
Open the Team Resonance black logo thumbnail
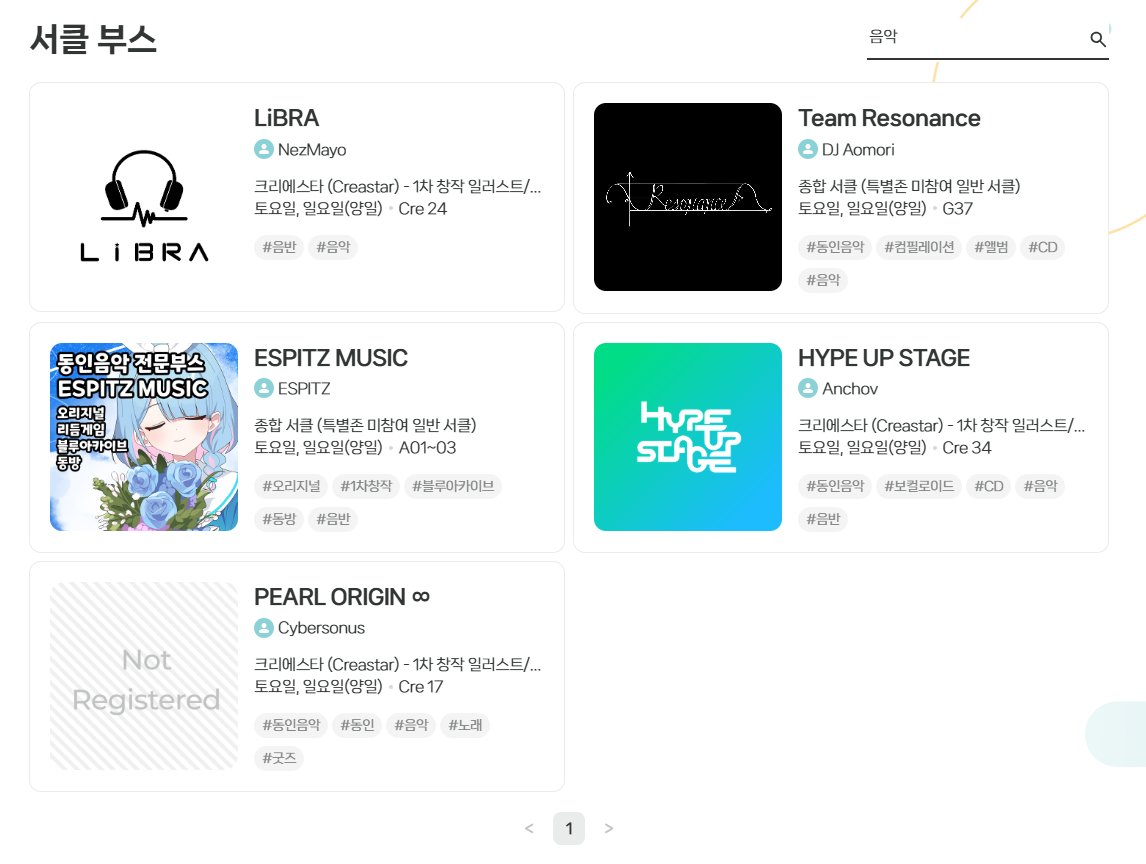pos(688,197)
